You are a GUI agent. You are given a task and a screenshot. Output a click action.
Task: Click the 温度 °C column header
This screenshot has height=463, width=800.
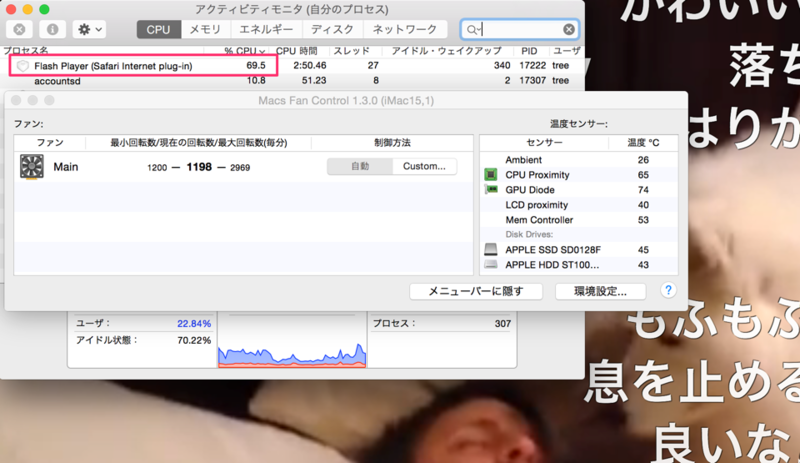click(643, 142)
